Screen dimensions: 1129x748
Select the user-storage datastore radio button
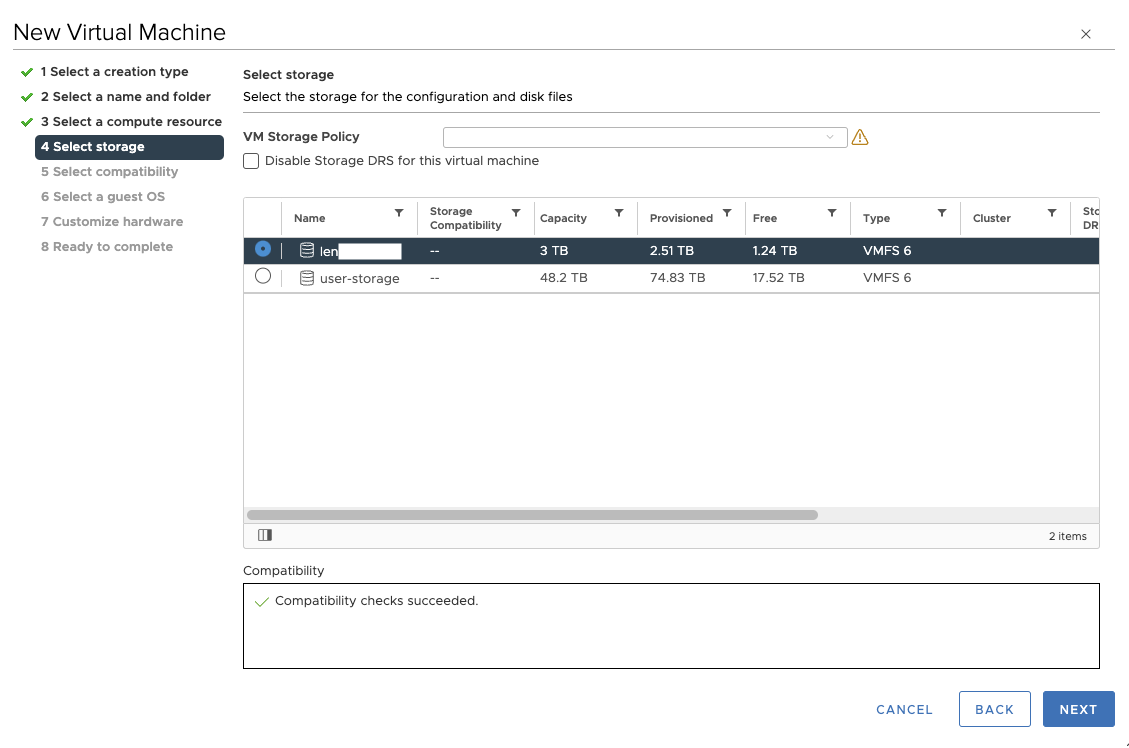(x=263, y=276)
